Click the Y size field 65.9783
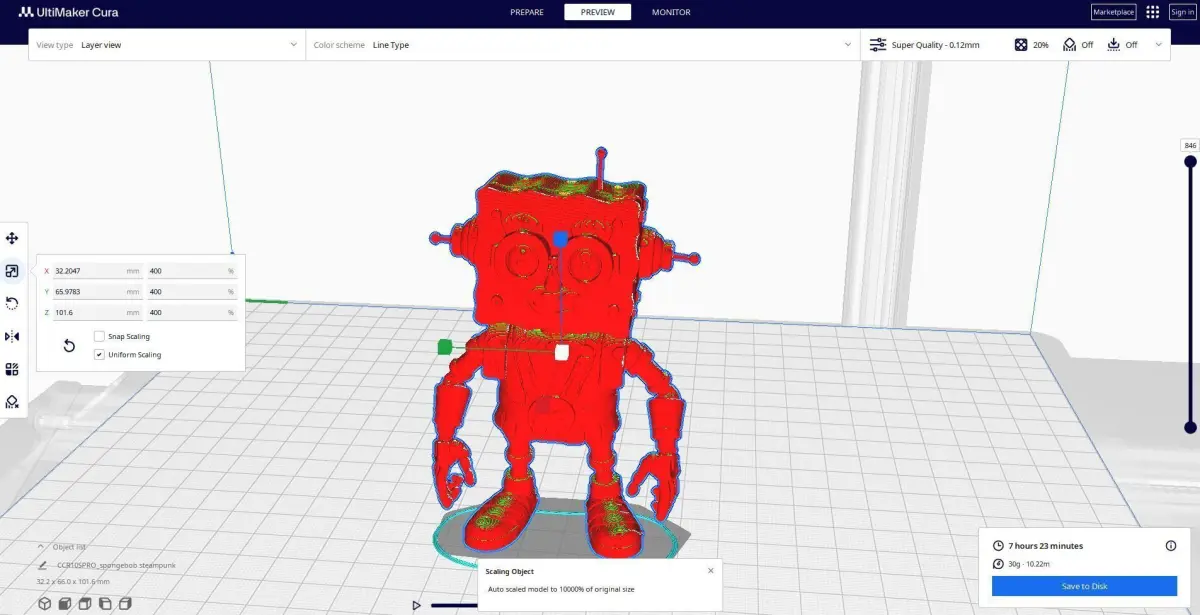 pyautogui.click(x=97, y=292)
